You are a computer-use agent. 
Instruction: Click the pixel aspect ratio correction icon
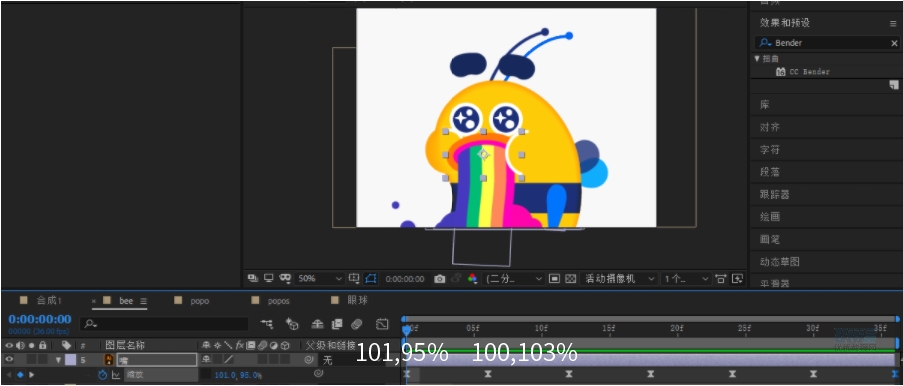tap(720, 279)
